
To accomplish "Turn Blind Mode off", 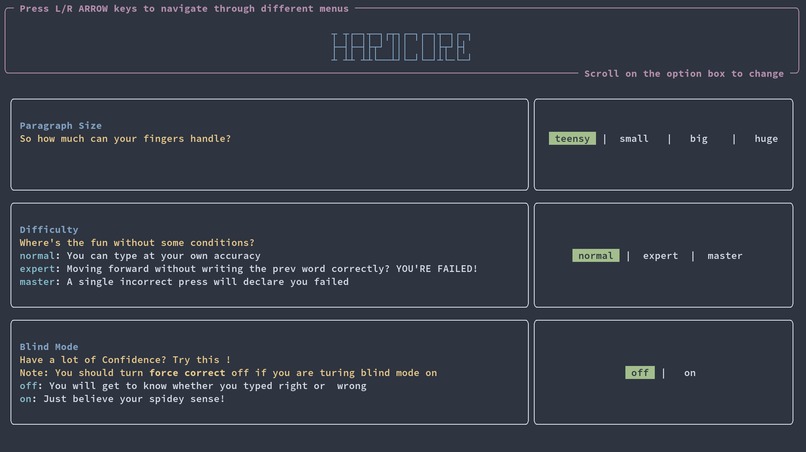I will click(640, 373).
